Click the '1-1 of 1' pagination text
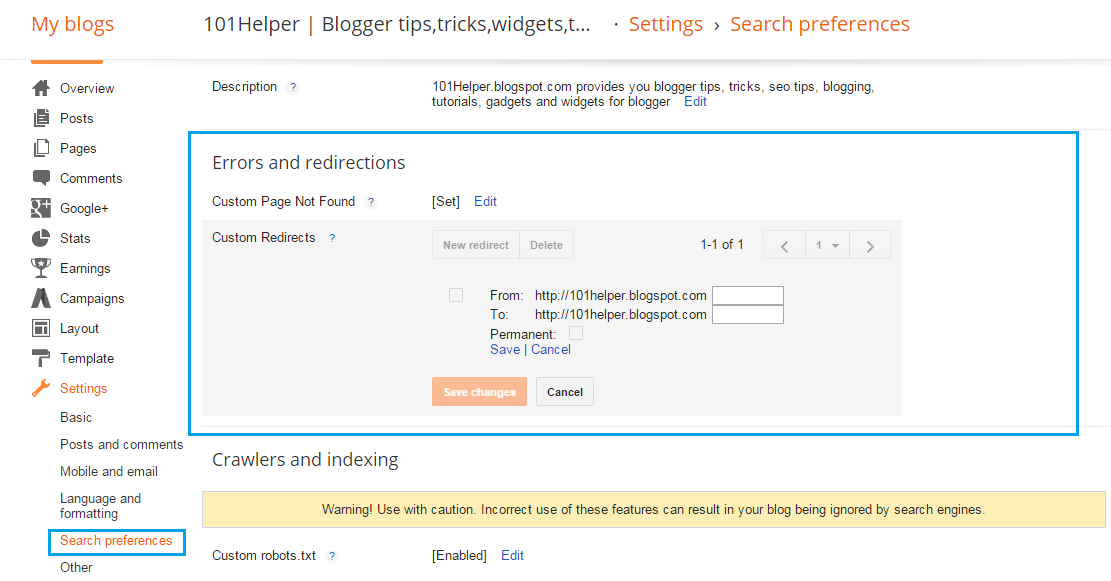 (x=722, y=244)
